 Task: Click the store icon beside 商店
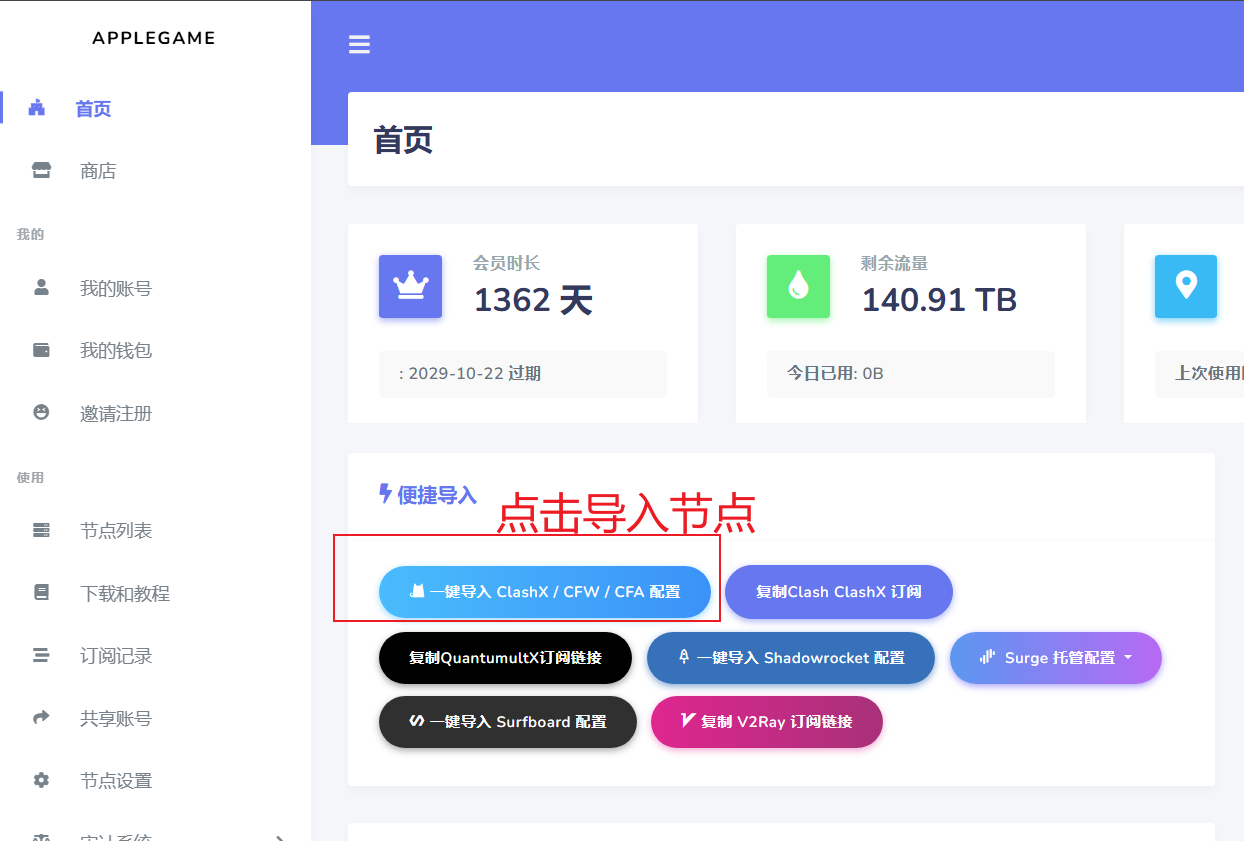click(41, 171)
